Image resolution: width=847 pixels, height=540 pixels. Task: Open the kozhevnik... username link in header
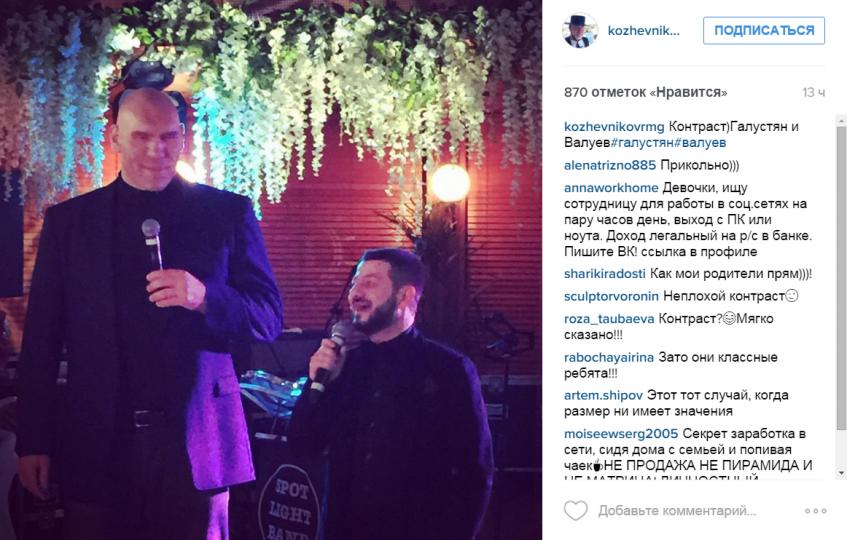(x=643, y=31)
